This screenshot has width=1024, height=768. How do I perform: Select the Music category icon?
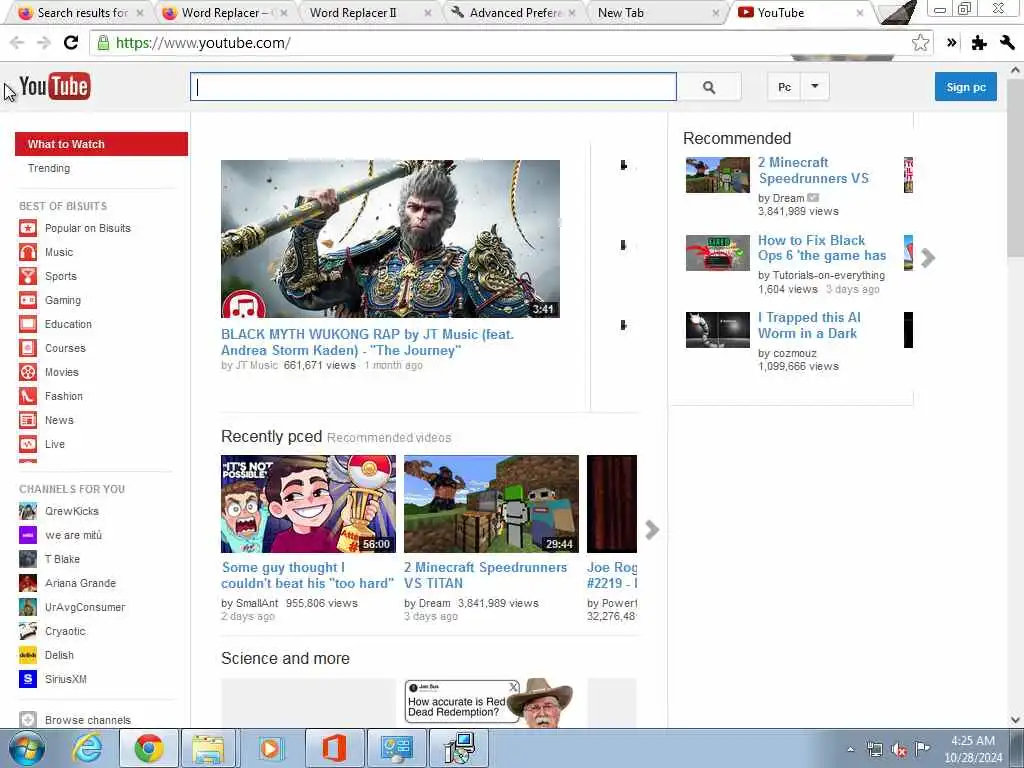27,252
